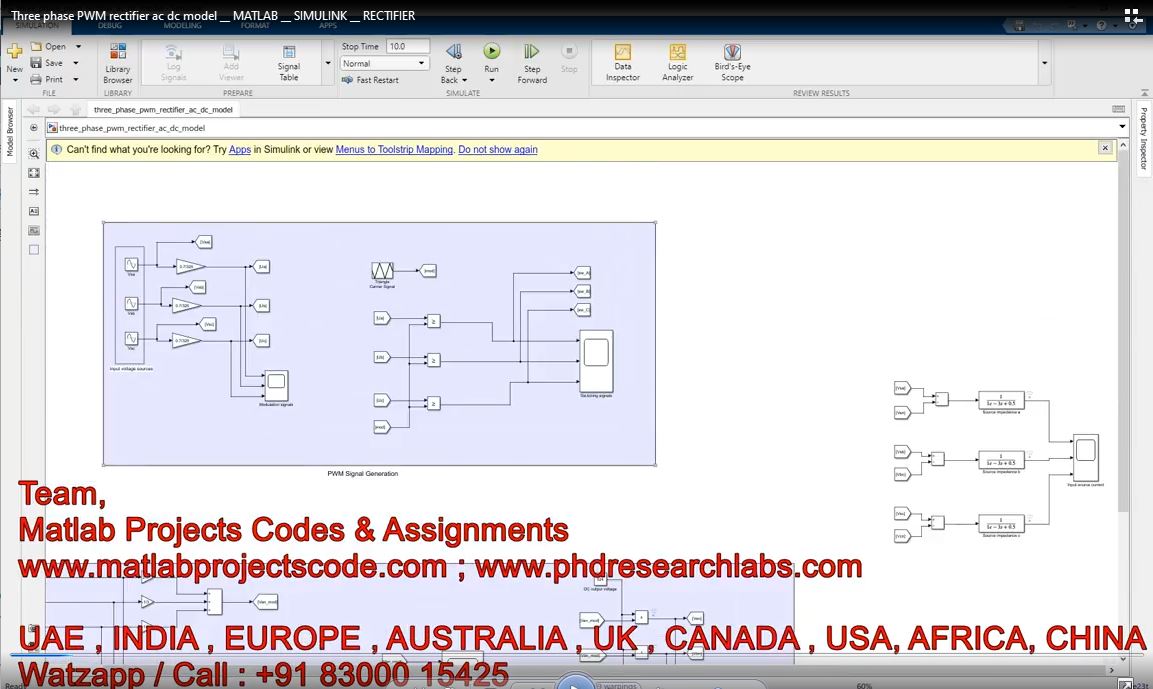Viewport: 1153px width, 689px height.
Task: Toggle sample time display arrows icon
Action: [34, 192]
